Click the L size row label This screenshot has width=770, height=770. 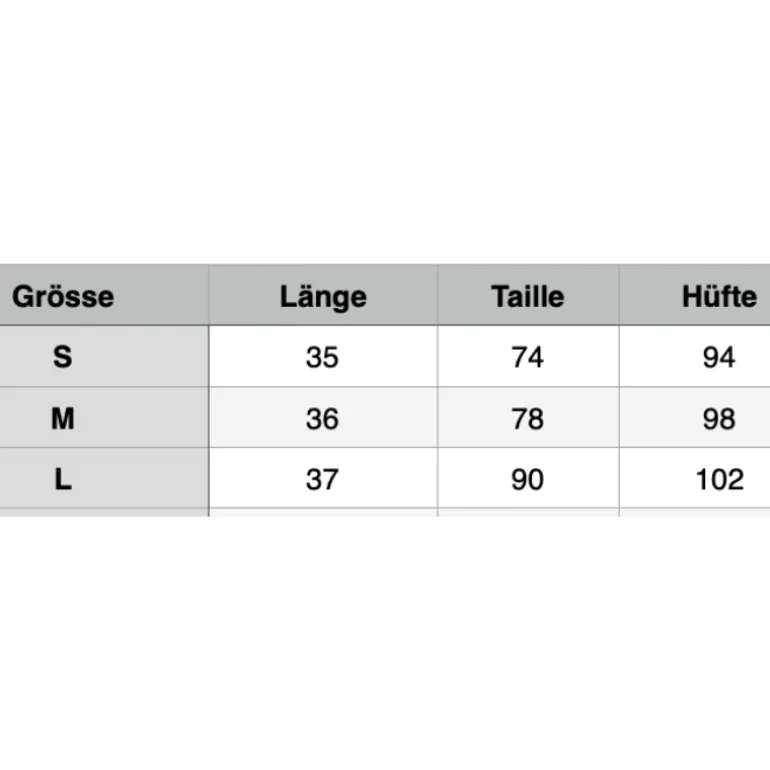(63, 479)
